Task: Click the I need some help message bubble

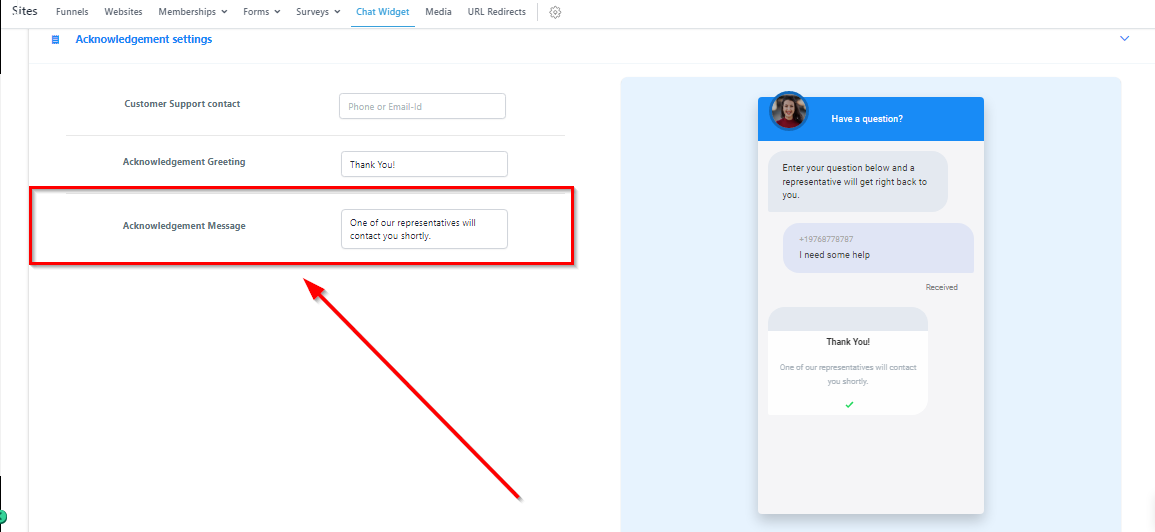Action: point(878,248)
